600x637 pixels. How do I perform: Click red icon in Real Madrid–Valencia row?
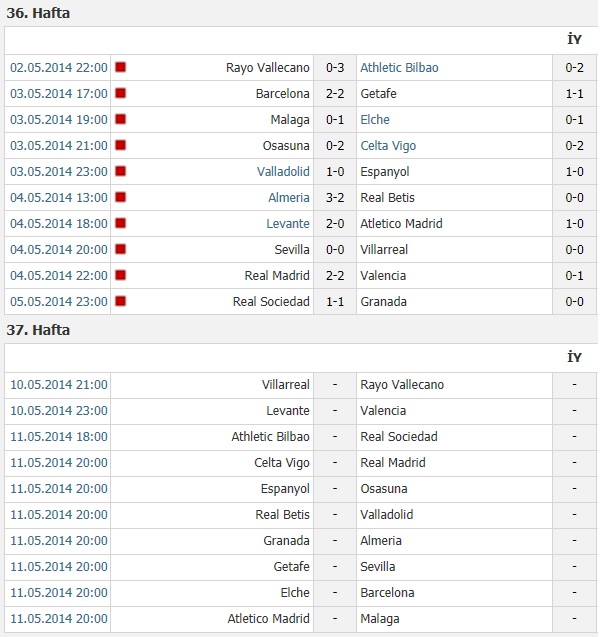(x=120, y=276)
